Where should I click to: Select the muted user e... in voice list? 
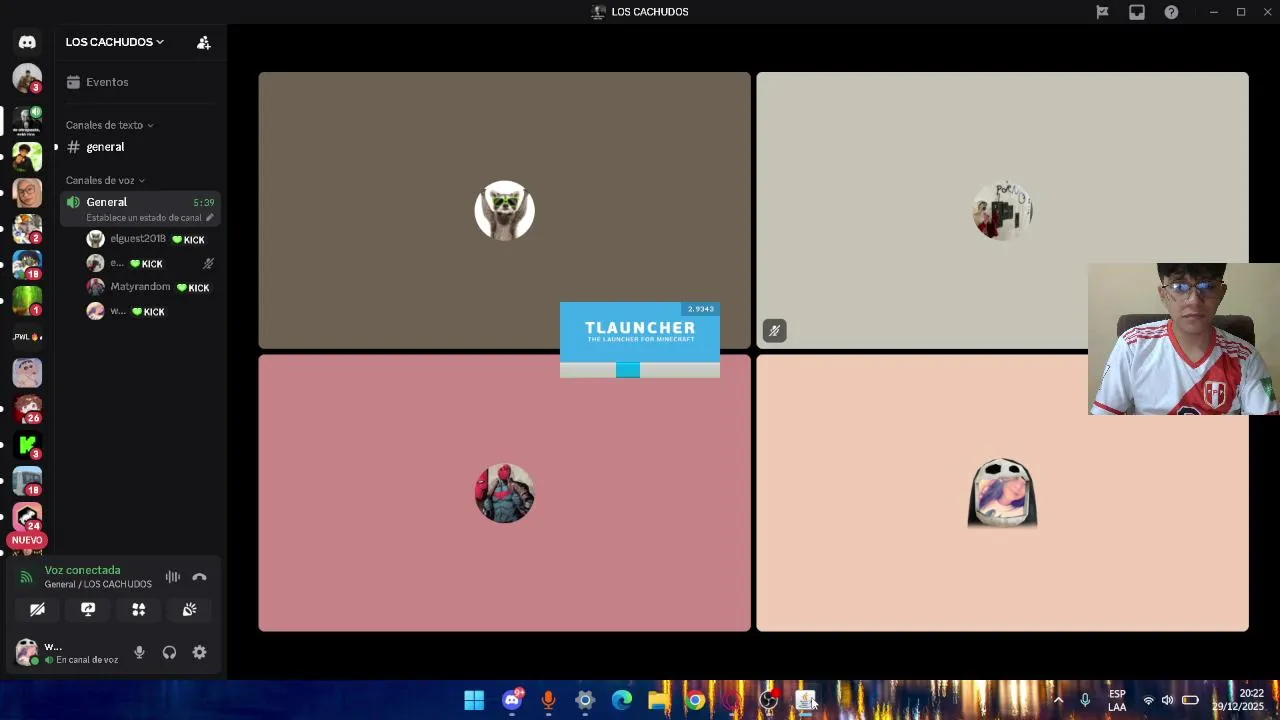[152, 263]
